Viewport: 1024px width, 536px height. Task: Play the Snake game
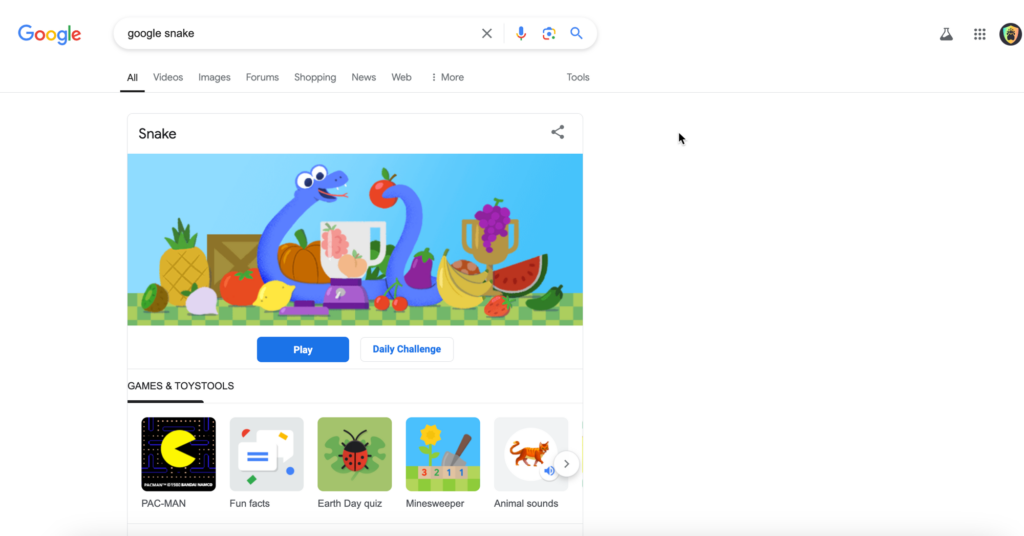click(303, 349)
